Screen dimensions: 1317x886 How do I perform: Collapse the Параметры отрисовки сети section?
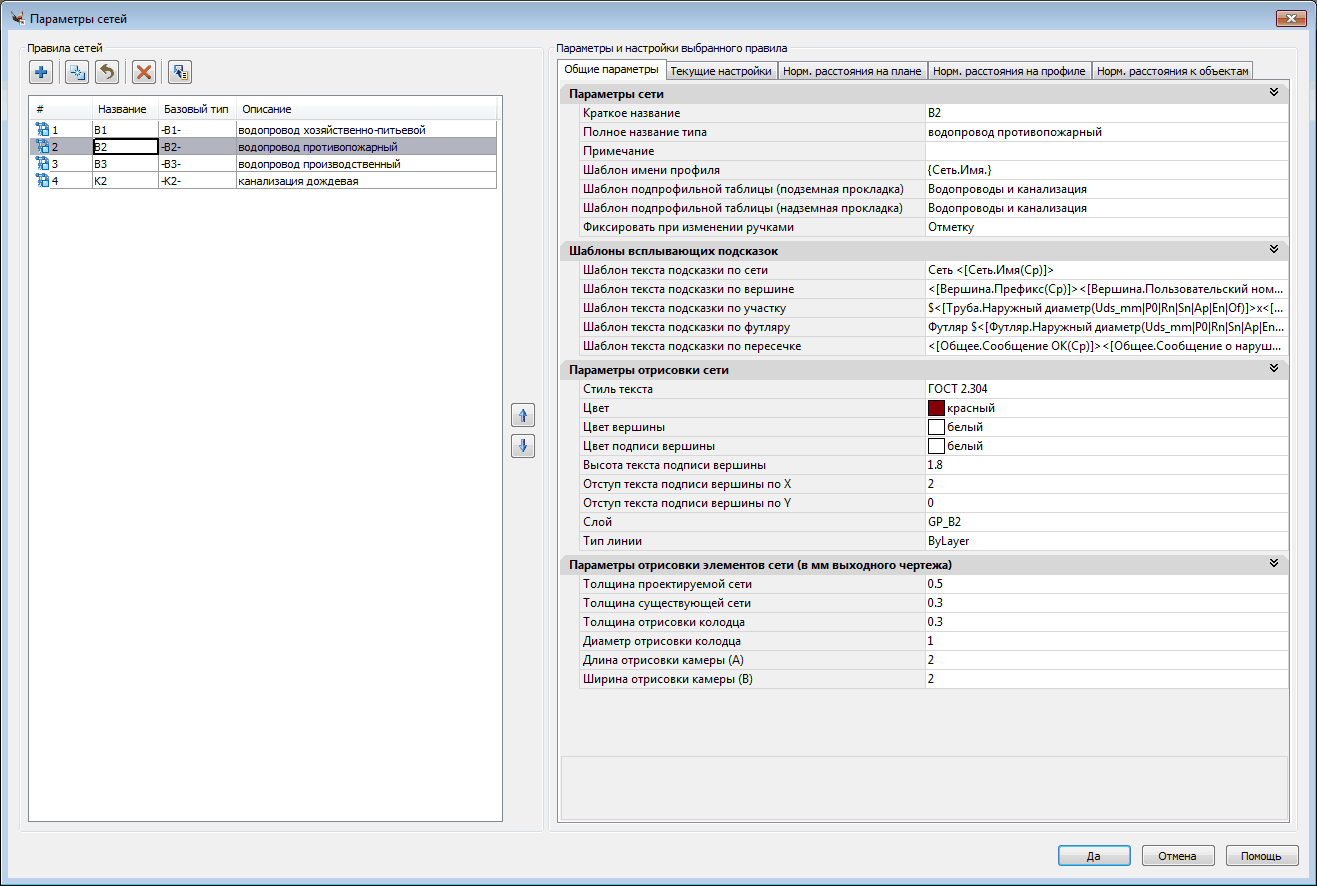[1274, 369]
